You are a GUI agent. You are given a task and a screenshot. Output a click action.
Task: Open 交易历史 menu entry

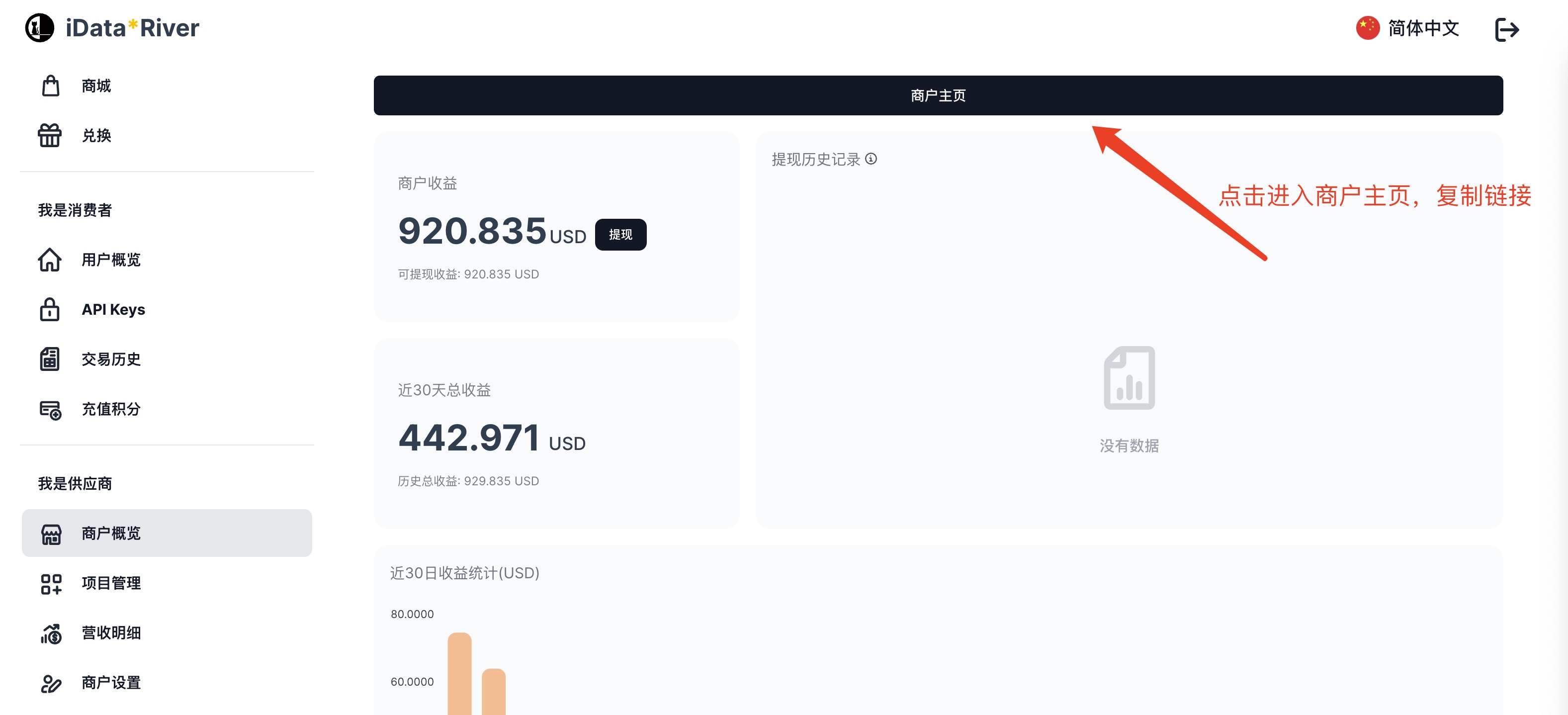[x=167, y=359]
